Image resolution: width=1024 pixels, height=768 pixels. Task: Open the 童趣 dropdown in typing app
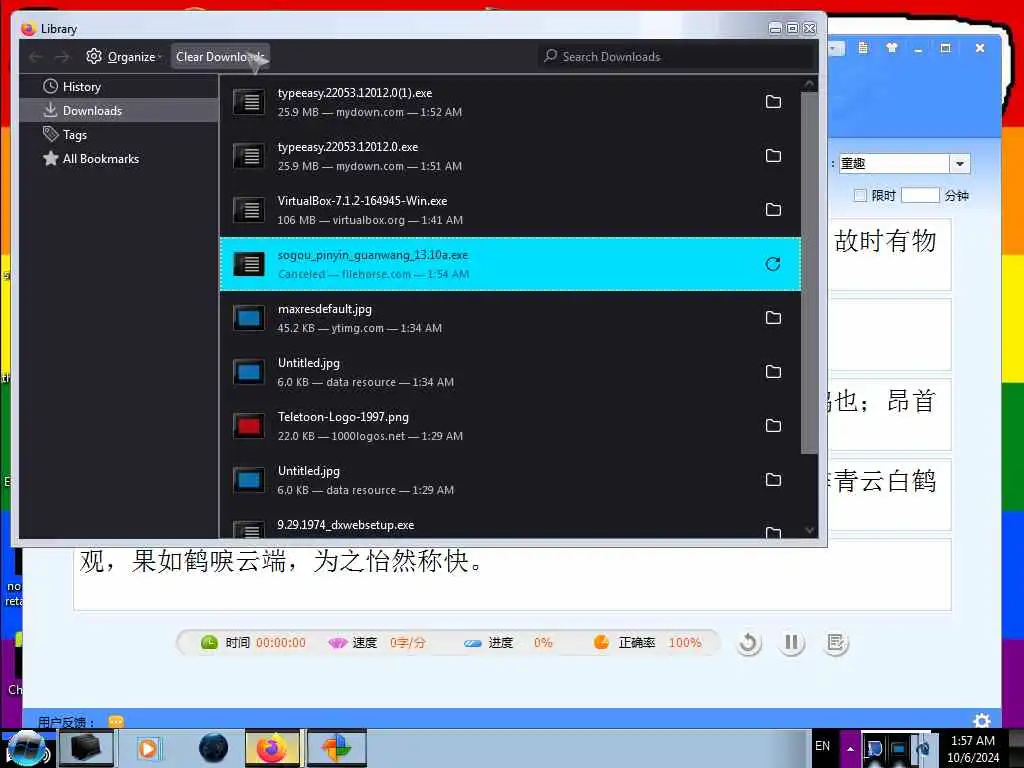coord(959,163)
